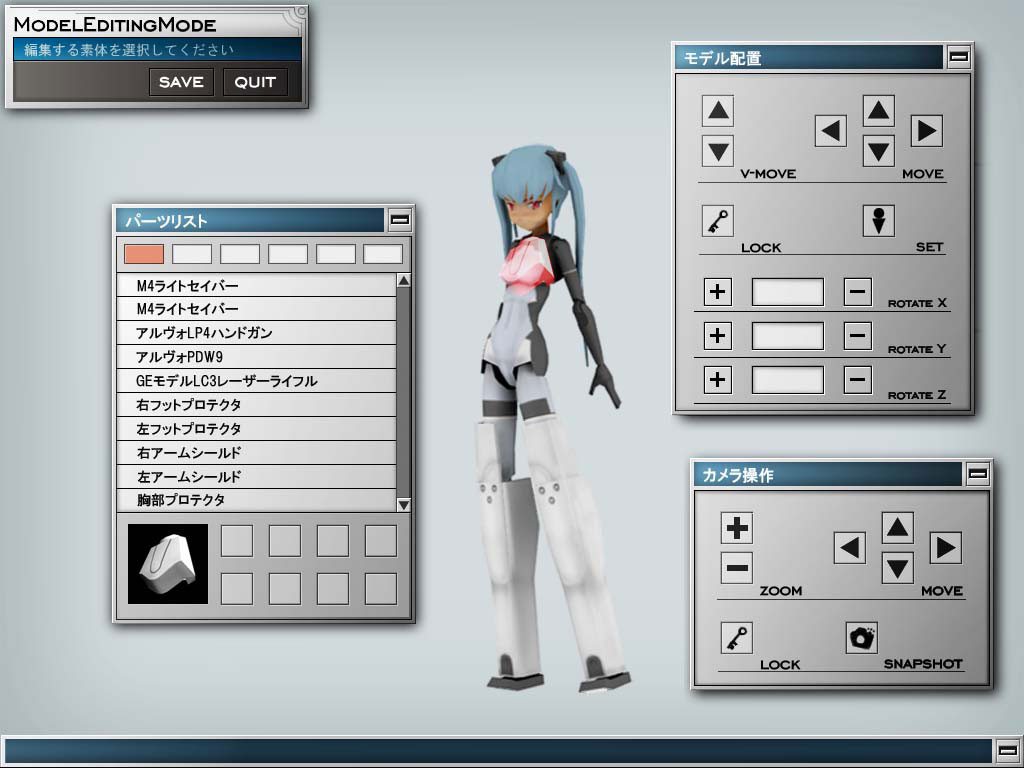Zoom out with the camera minus icon

(737, 568)
